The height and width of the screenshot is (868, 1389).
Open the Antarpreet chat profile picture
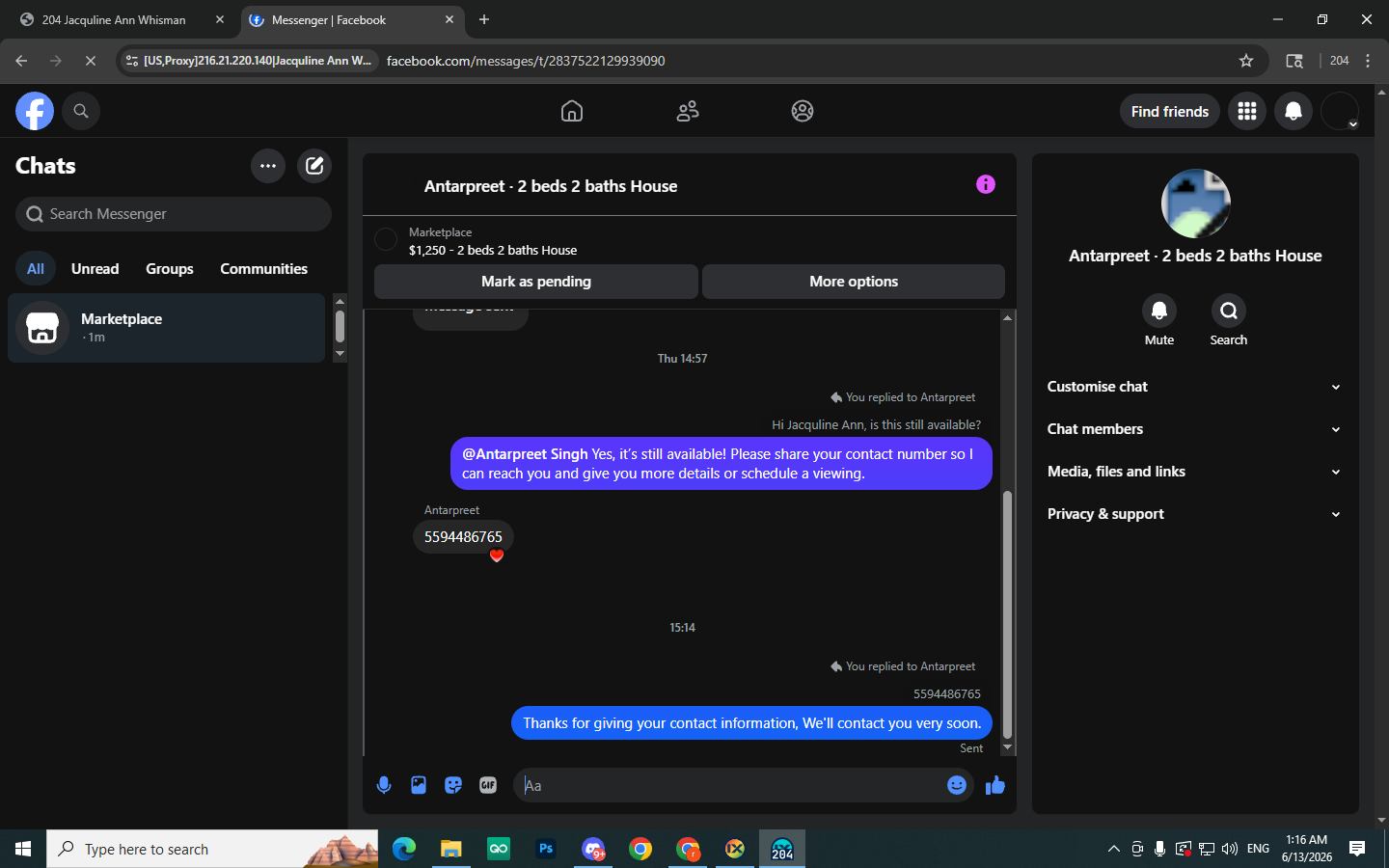[x=1196, y=203]
